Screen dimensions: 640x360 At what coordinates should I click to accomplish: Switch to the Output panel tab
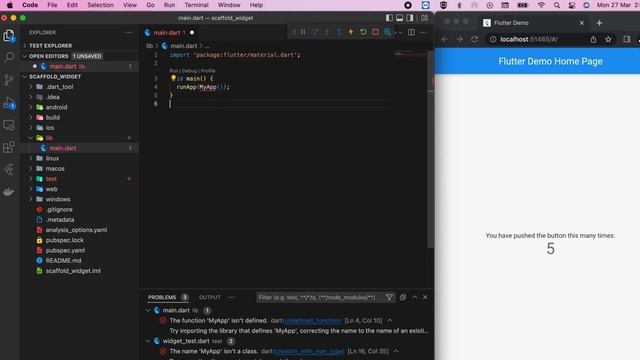click(210, 298)
